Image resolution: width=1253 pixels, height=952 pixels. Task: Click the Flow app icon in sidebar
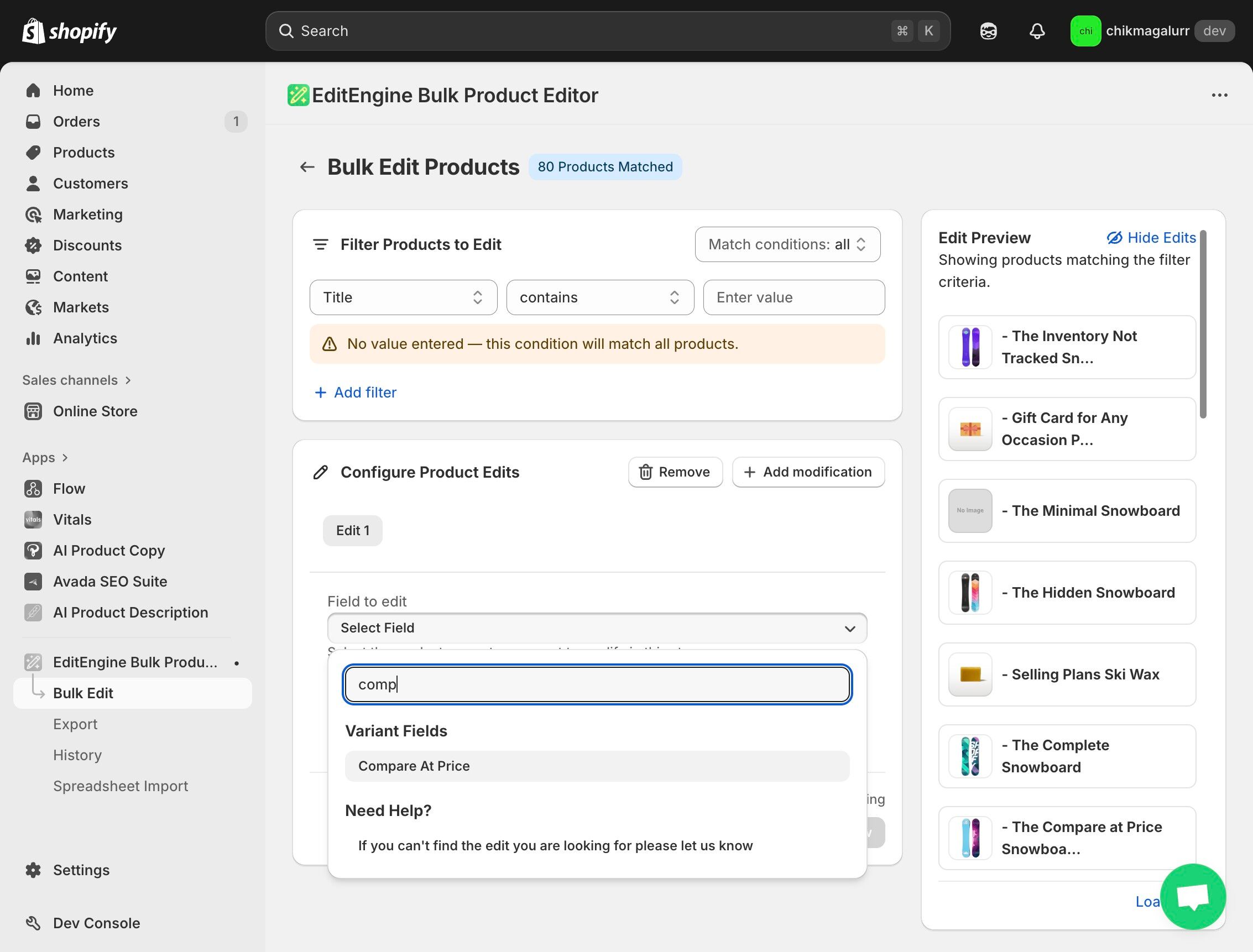[33, 489]
